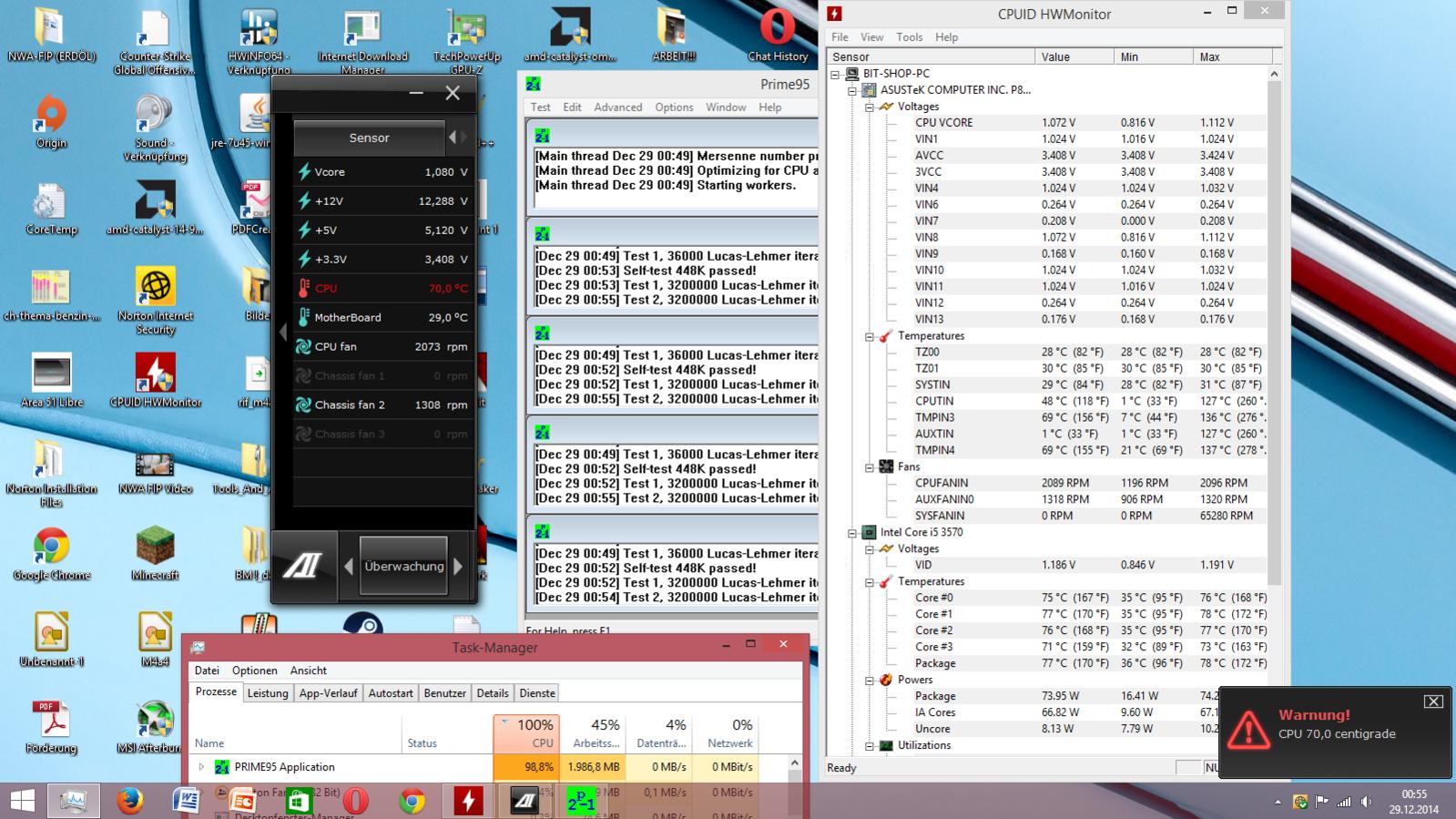Click the Opera icon in the taskbar
Viewport: 1456px width, 819px height.
click(355, 801)
